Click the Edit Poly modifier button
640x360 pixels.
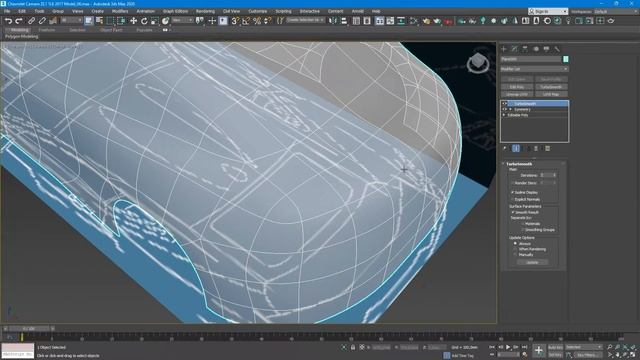517,87
